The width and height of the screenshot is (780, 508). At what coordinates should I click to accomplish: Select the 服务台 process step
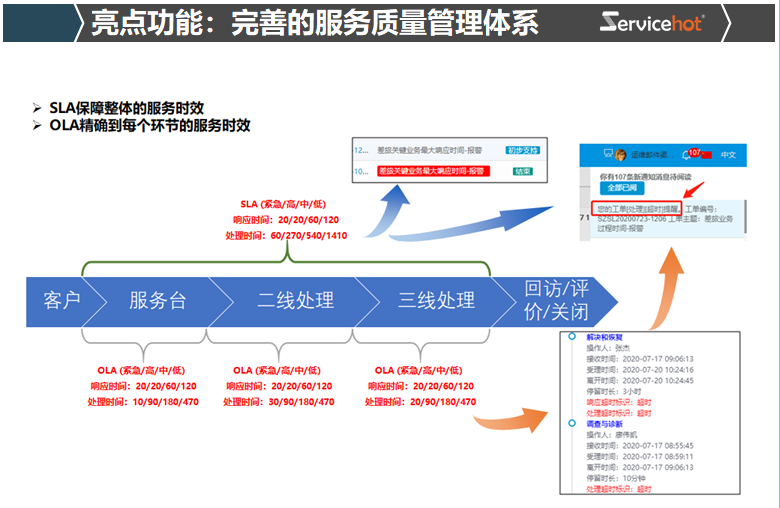[x=157, y=301]
